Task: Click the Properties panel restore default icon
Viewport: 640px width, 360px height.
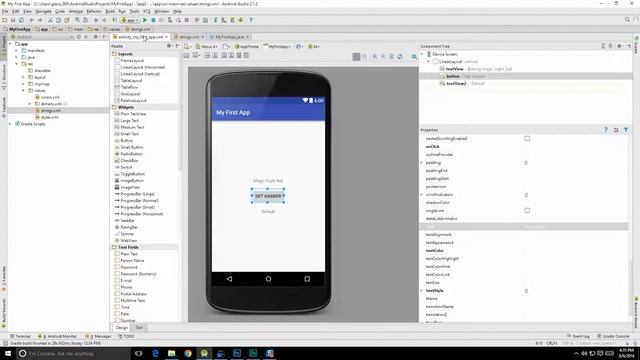Action: (616, 130)
